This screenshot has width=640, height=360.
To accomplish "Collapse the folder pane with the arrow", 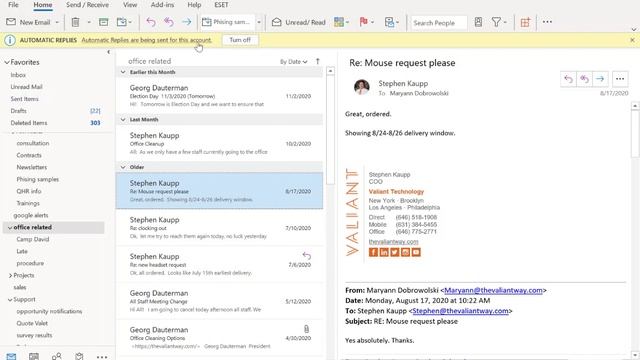I will click(x=109, y=52).
